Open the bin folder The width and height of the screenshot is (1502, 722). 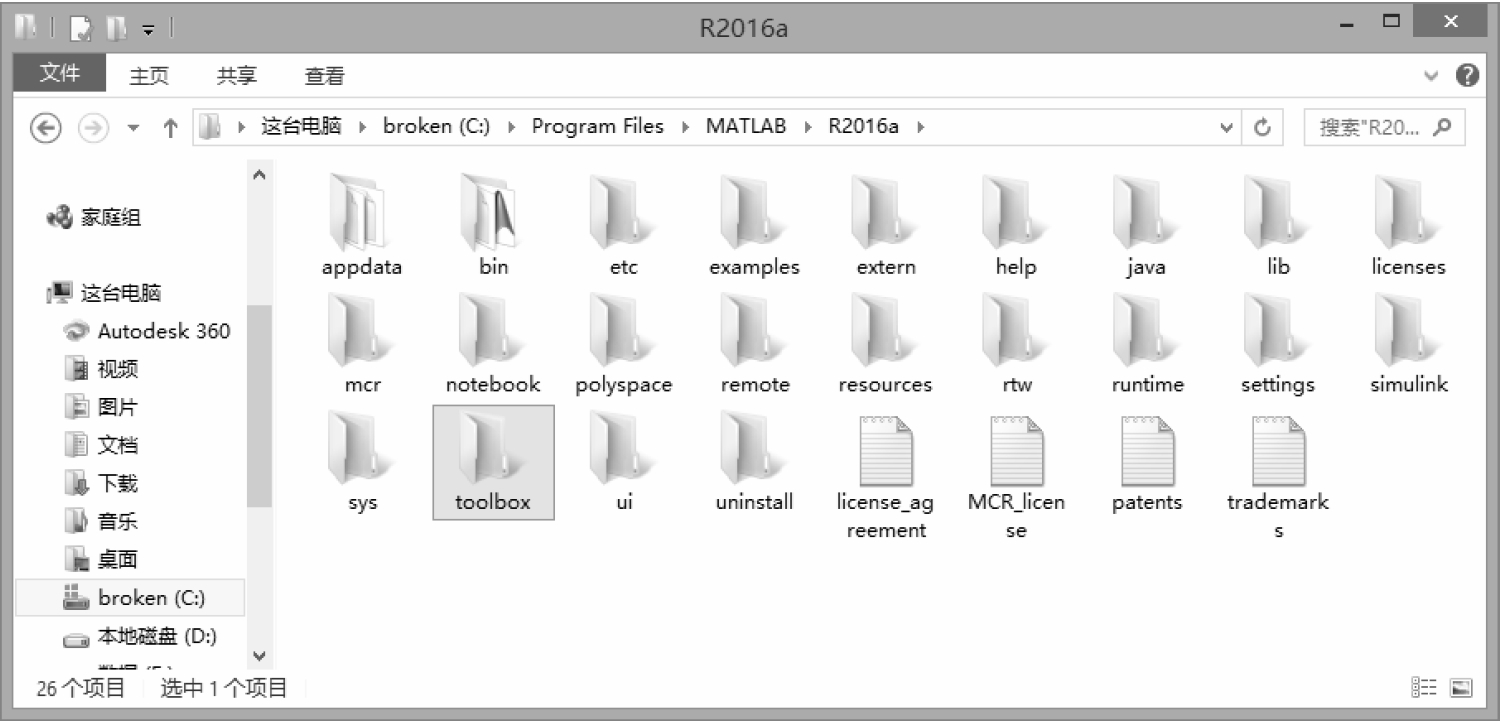[x=492, y=225]
